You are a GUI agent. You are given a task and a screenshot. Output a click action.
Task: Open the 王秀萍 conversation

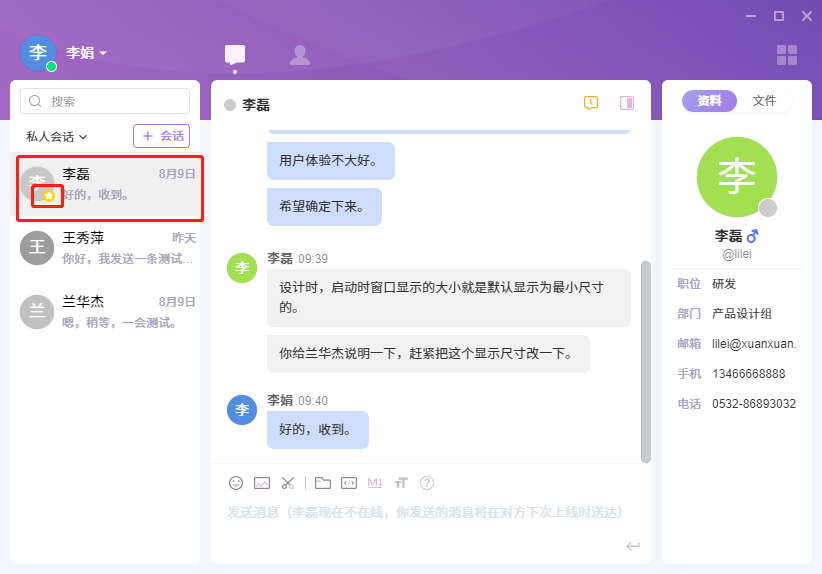[105, 248]
